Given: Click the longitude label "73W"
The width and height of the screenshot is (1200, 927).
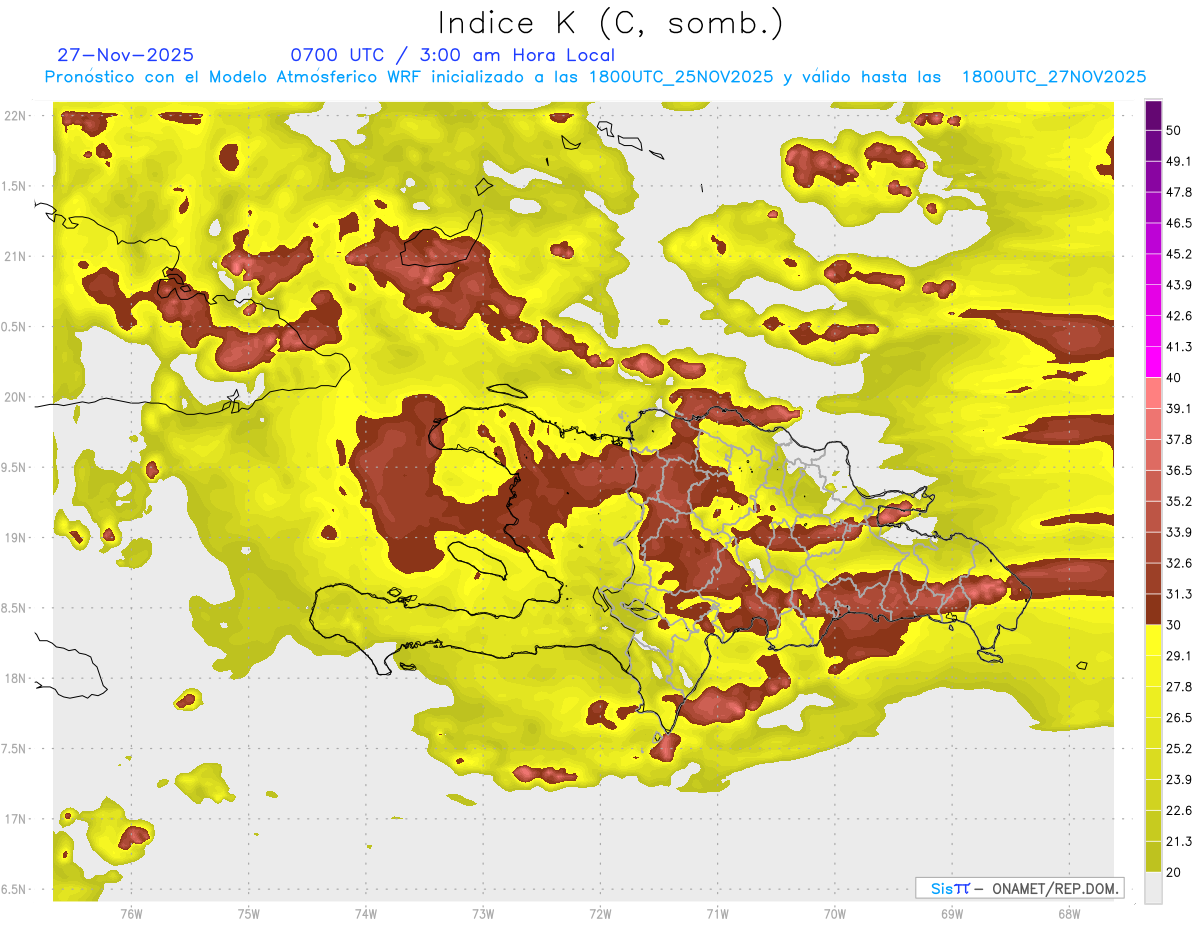Looking at the screenshot, I should pos(483,913).
